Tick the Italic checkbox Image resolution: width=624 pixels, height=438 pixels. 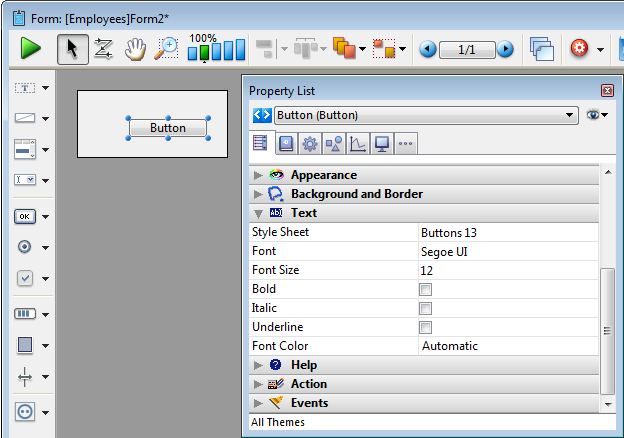[x=425, y=309]
